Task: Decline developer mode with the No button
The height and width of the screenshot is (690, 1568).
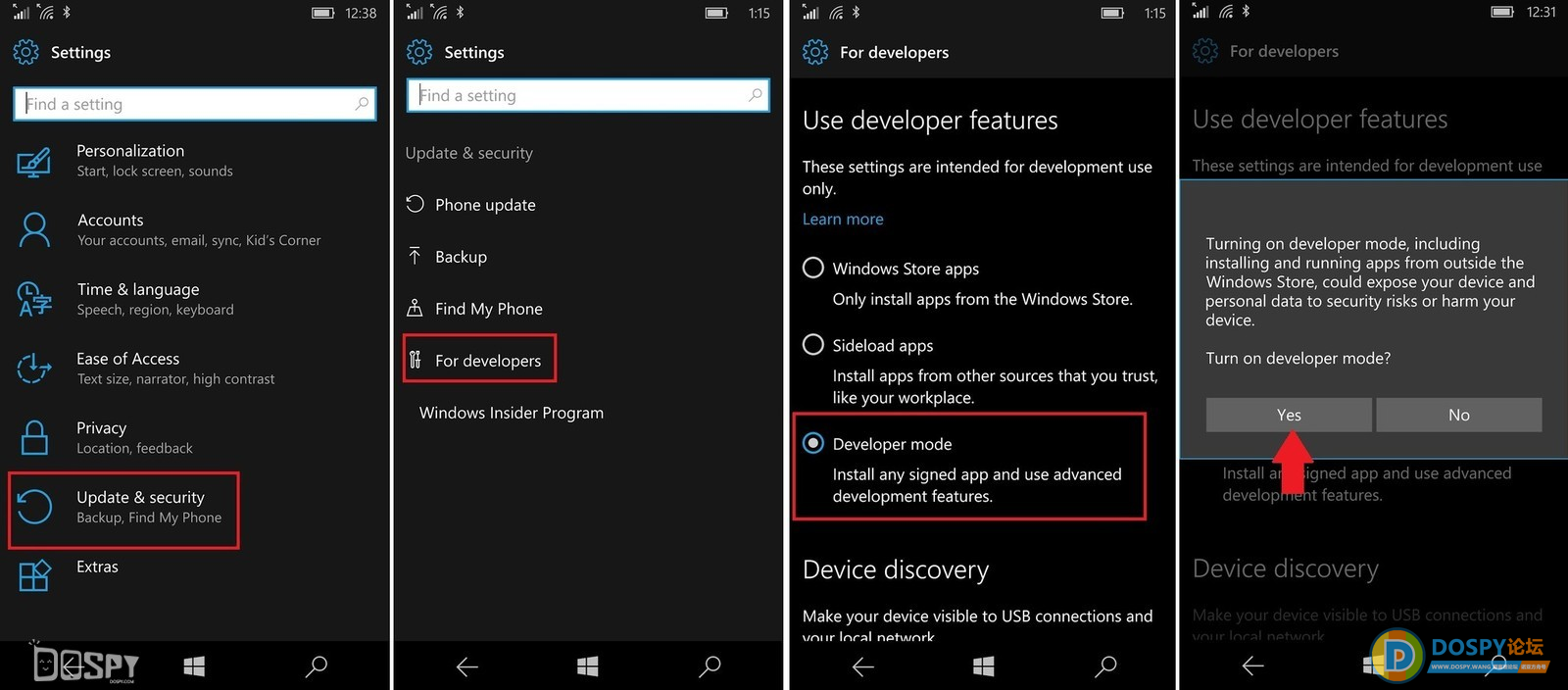Action: pos(1459,415)
